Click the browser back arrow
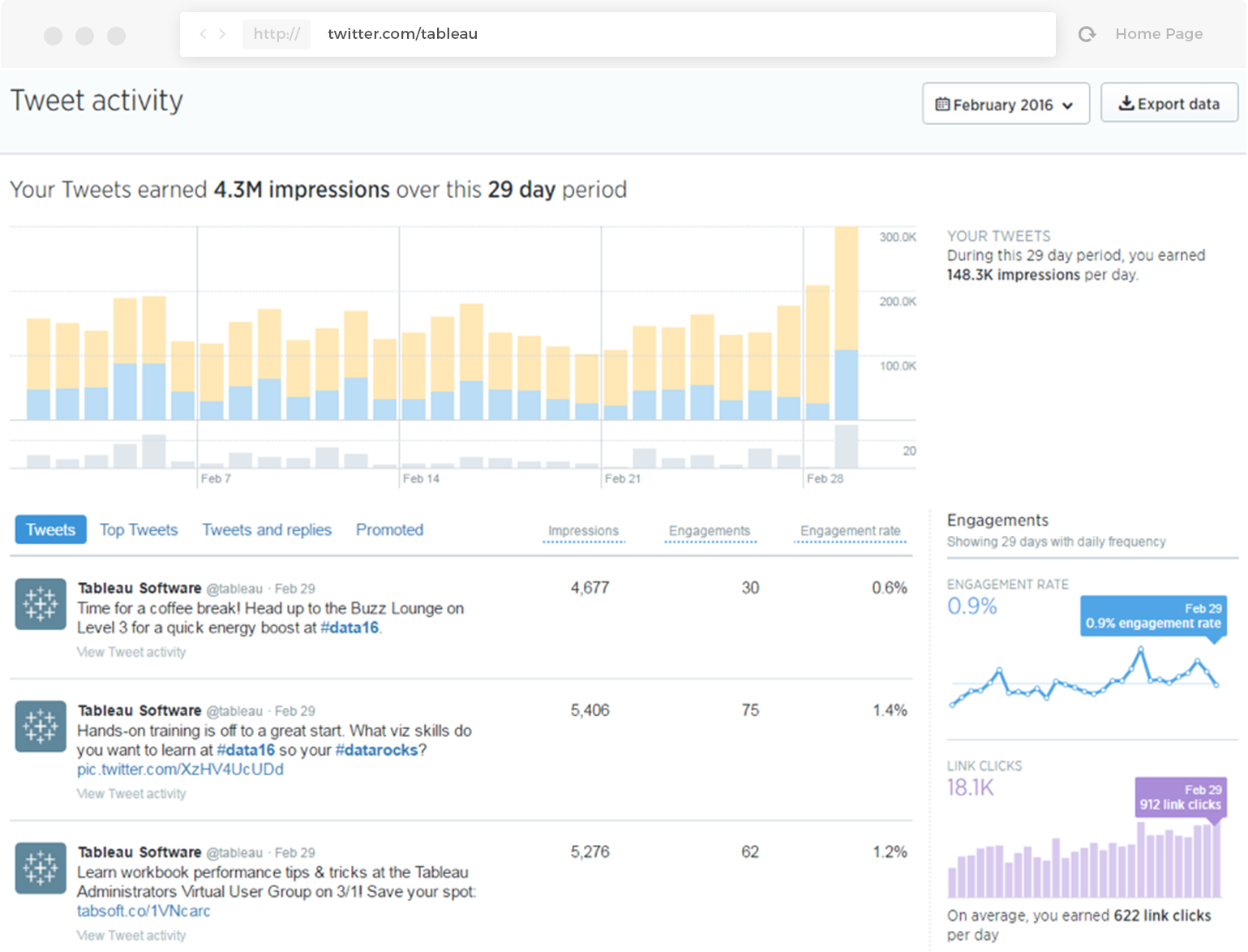 point(203,34)
